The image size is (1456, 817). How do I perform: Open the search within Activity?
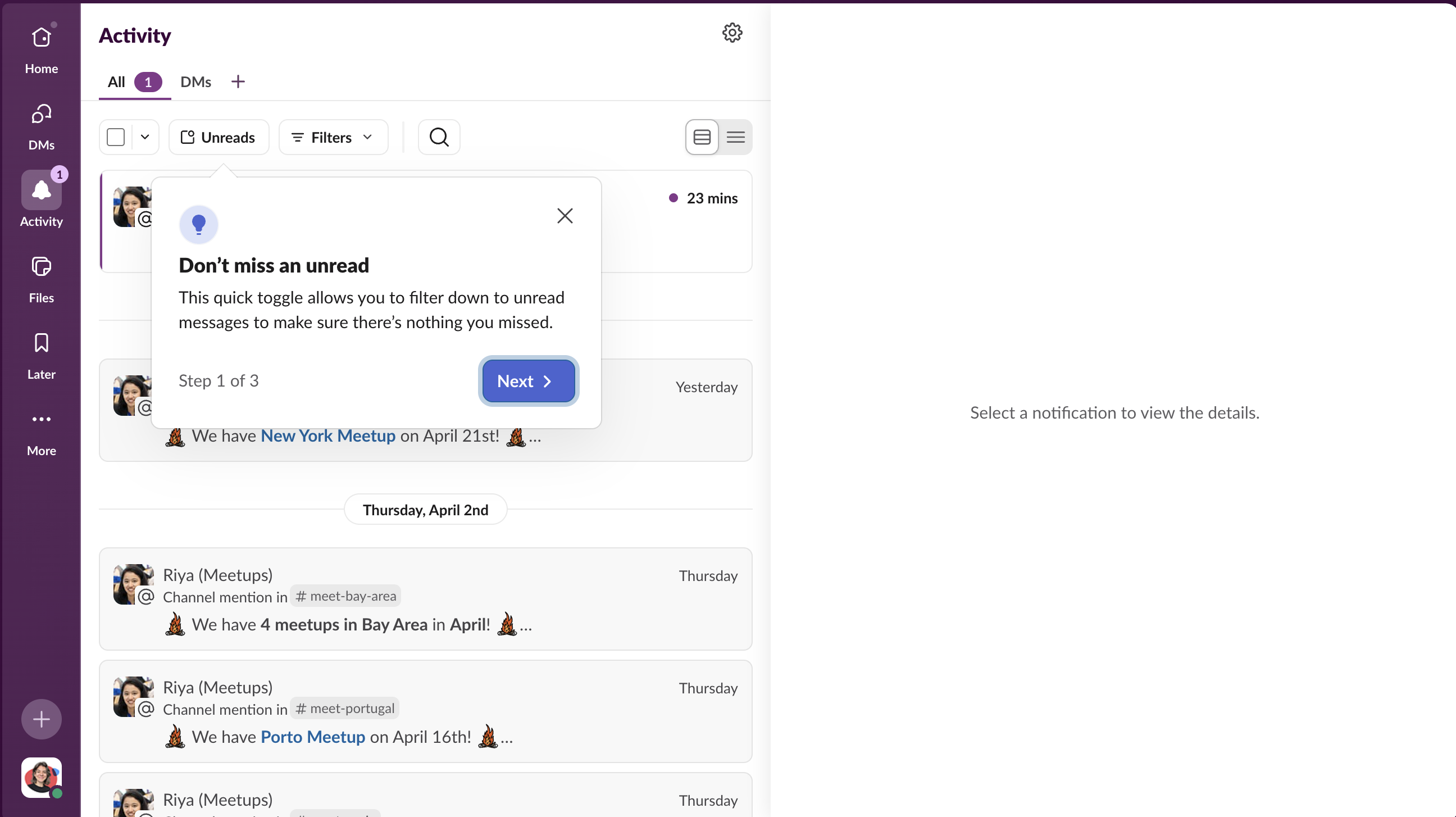point(438,137)
